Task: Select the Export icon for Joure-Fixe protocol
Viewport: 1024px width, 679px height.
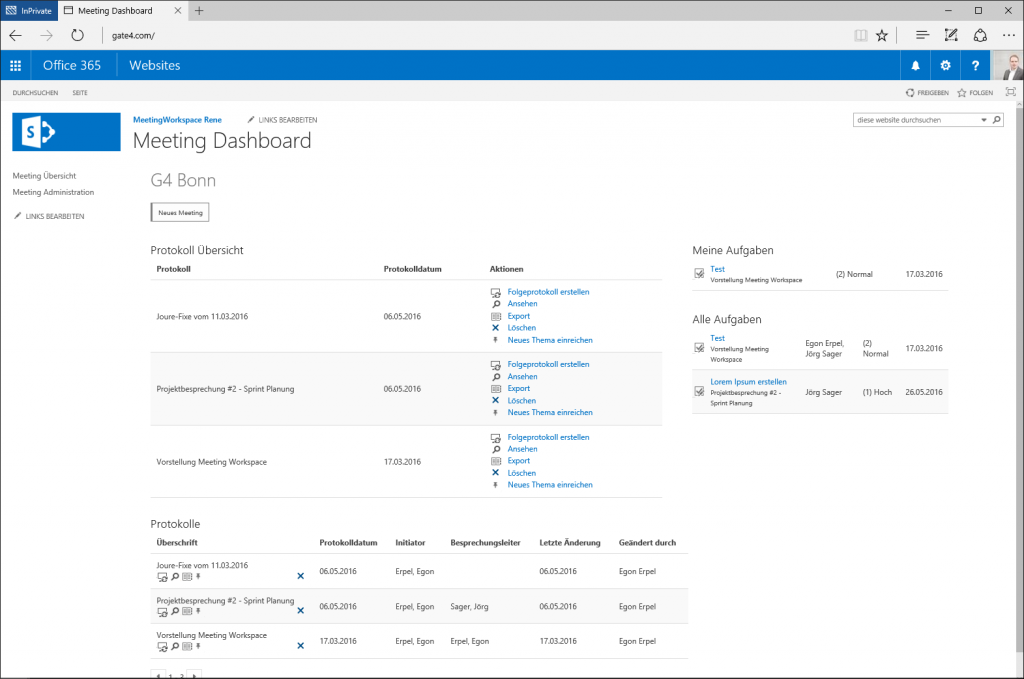Action: (494, 315)
